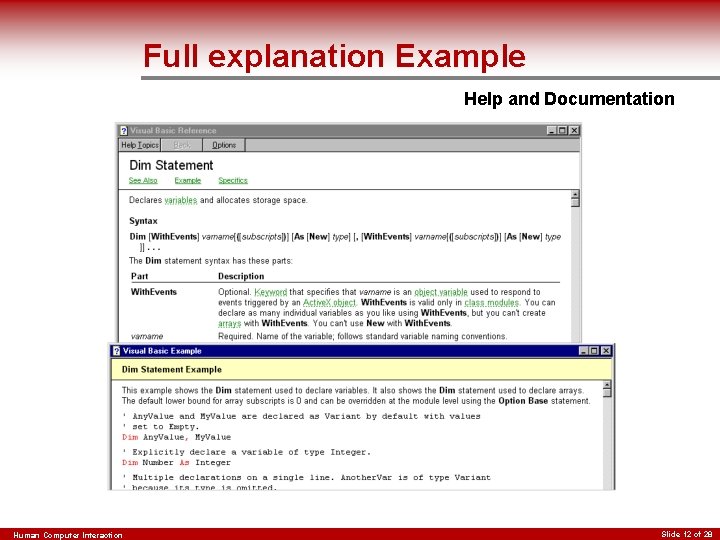Click the 'Part' column header
This screenshot has height=540, width=720.
click(140, 276)
